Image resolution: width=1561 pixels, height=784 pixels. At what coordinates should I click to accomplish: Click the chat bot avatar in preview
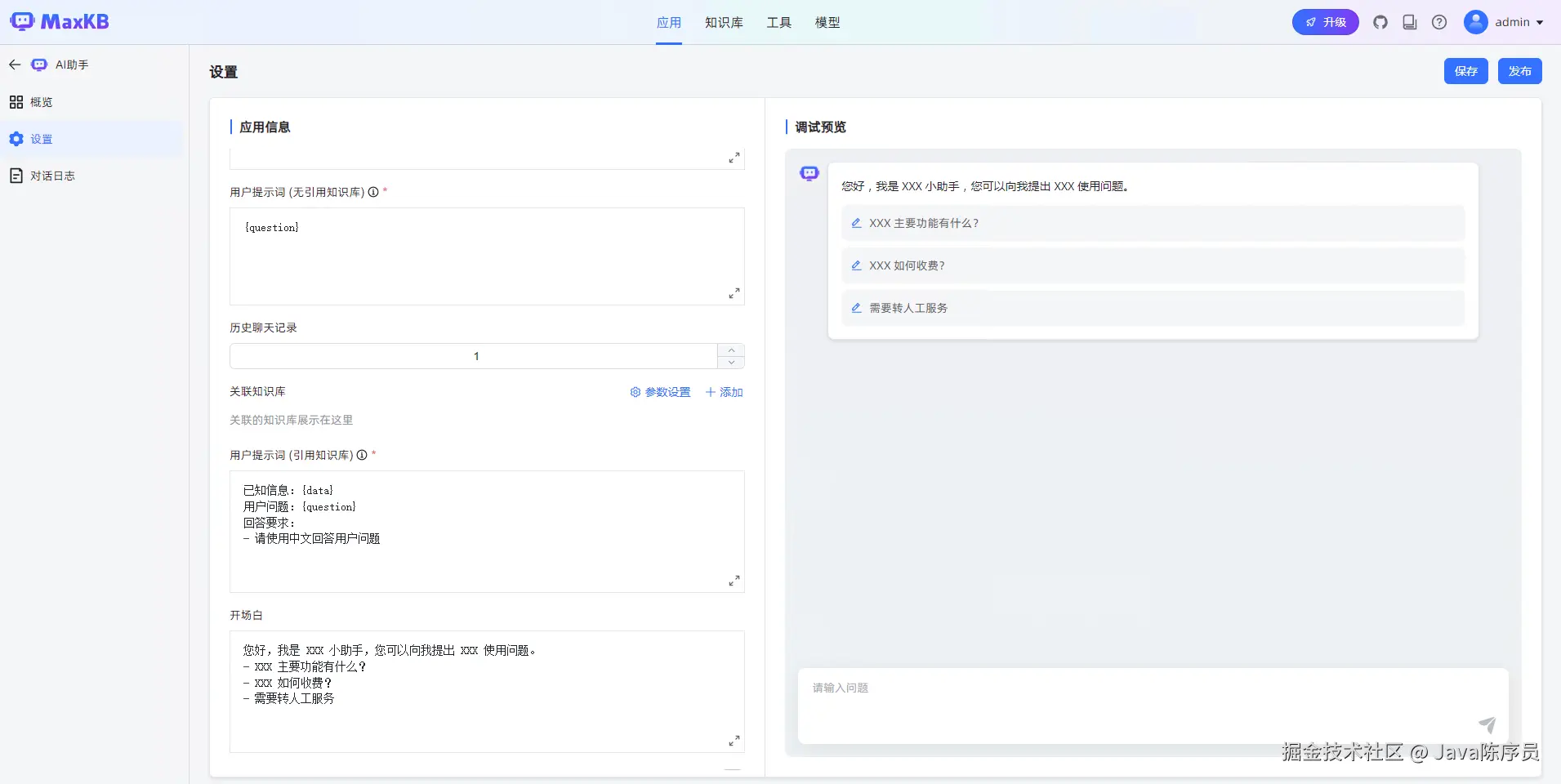(809, 173)
